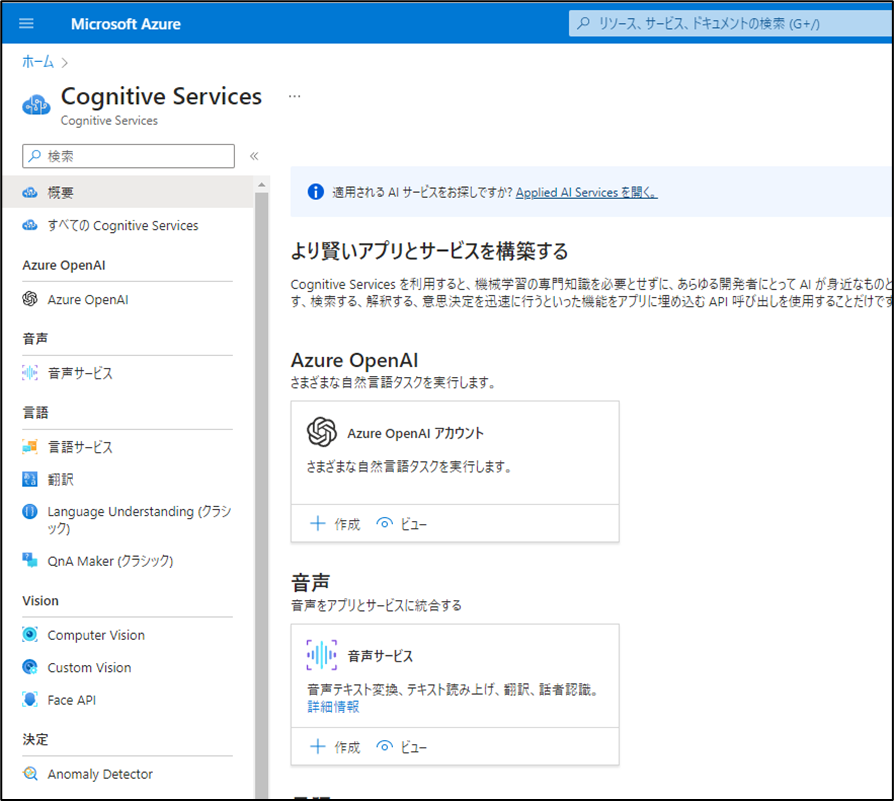Click the Anomaly Detector magnifier icon
The width and height of the screenshot is (894, 801).
pyautogui.click(x=30, y=774)
